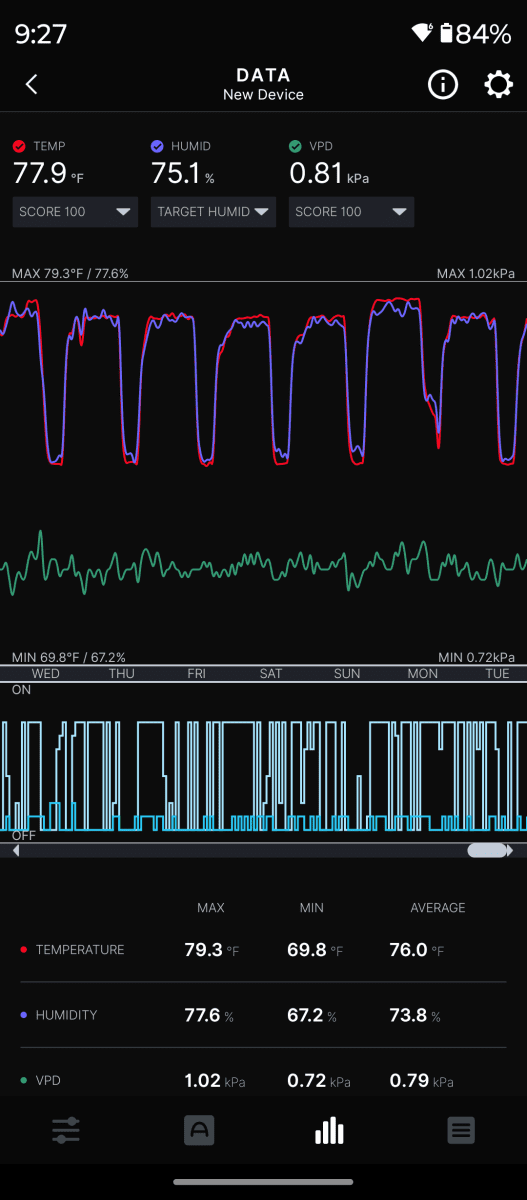The width and height of the screenshot is (527, 1200).
Task: Click the 77.9 °F temperature reading
Action: coord(48,174)
